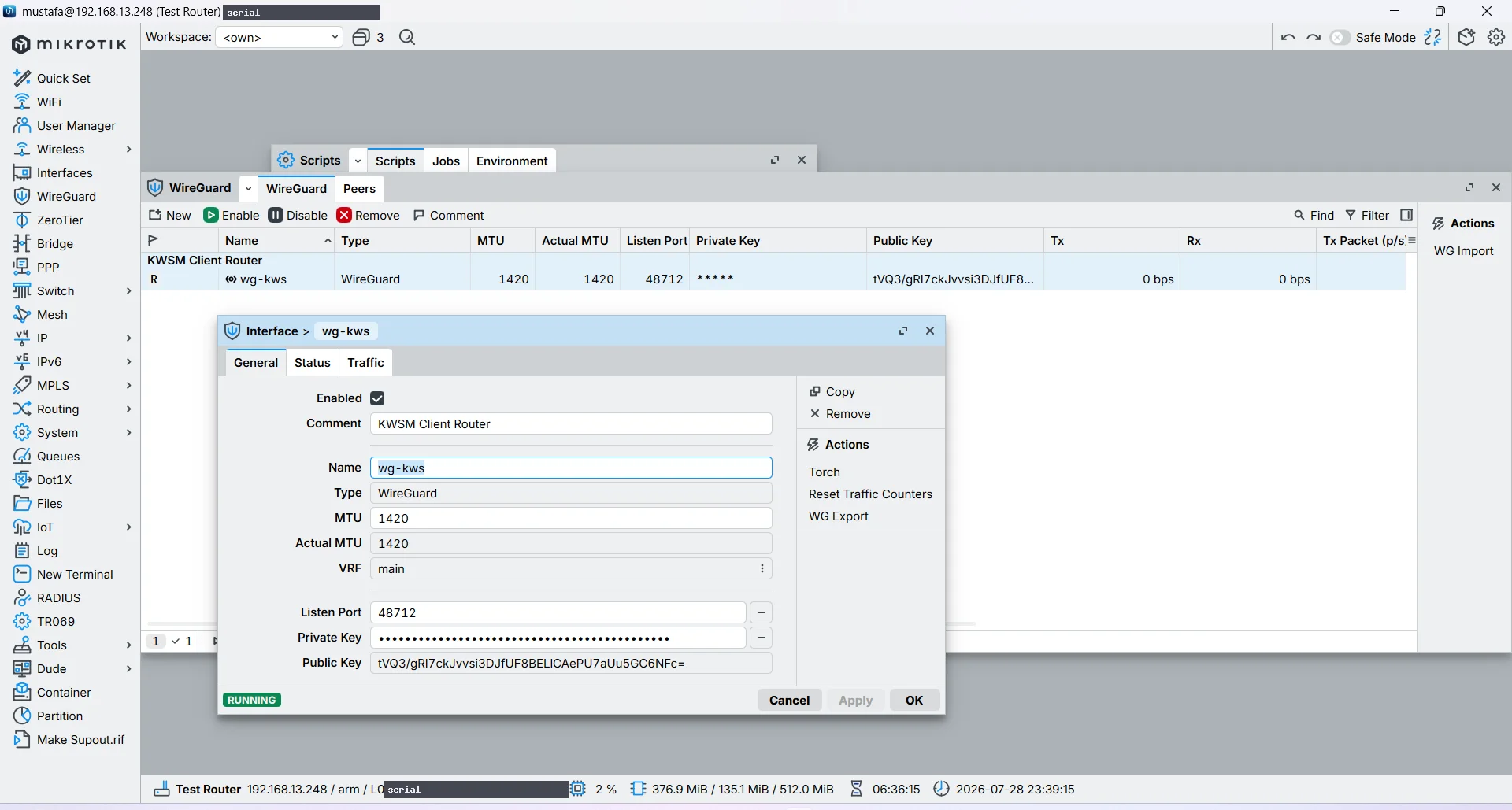Image resolution: width=1512 pixels, height=810 pixels.
Task: Click the workspace search magnifier icon
Action: pos(407,37)
